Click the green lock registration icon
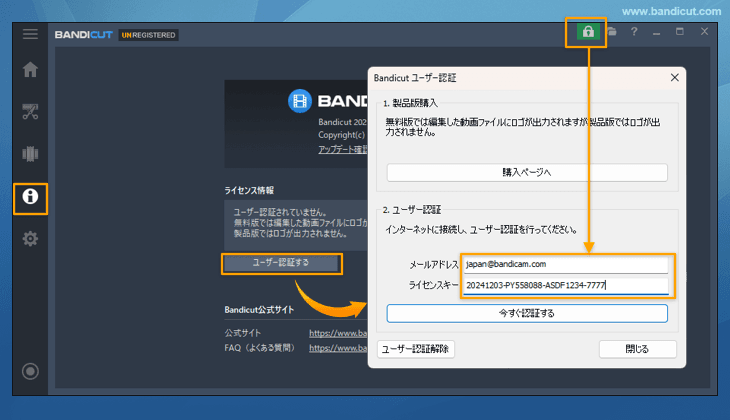 point(588,32)
